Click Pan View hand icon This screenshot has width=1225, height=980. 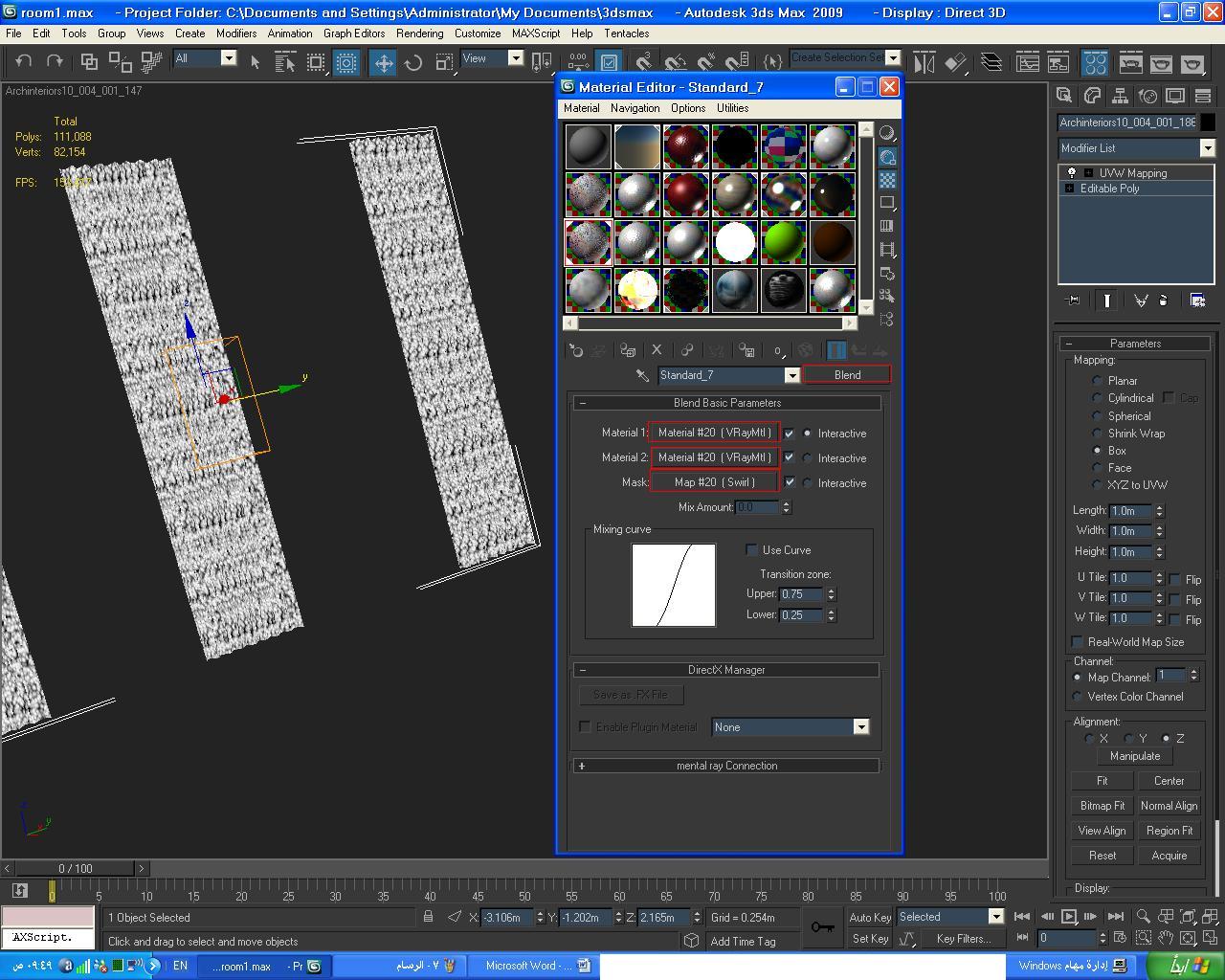pos(1165,939)
